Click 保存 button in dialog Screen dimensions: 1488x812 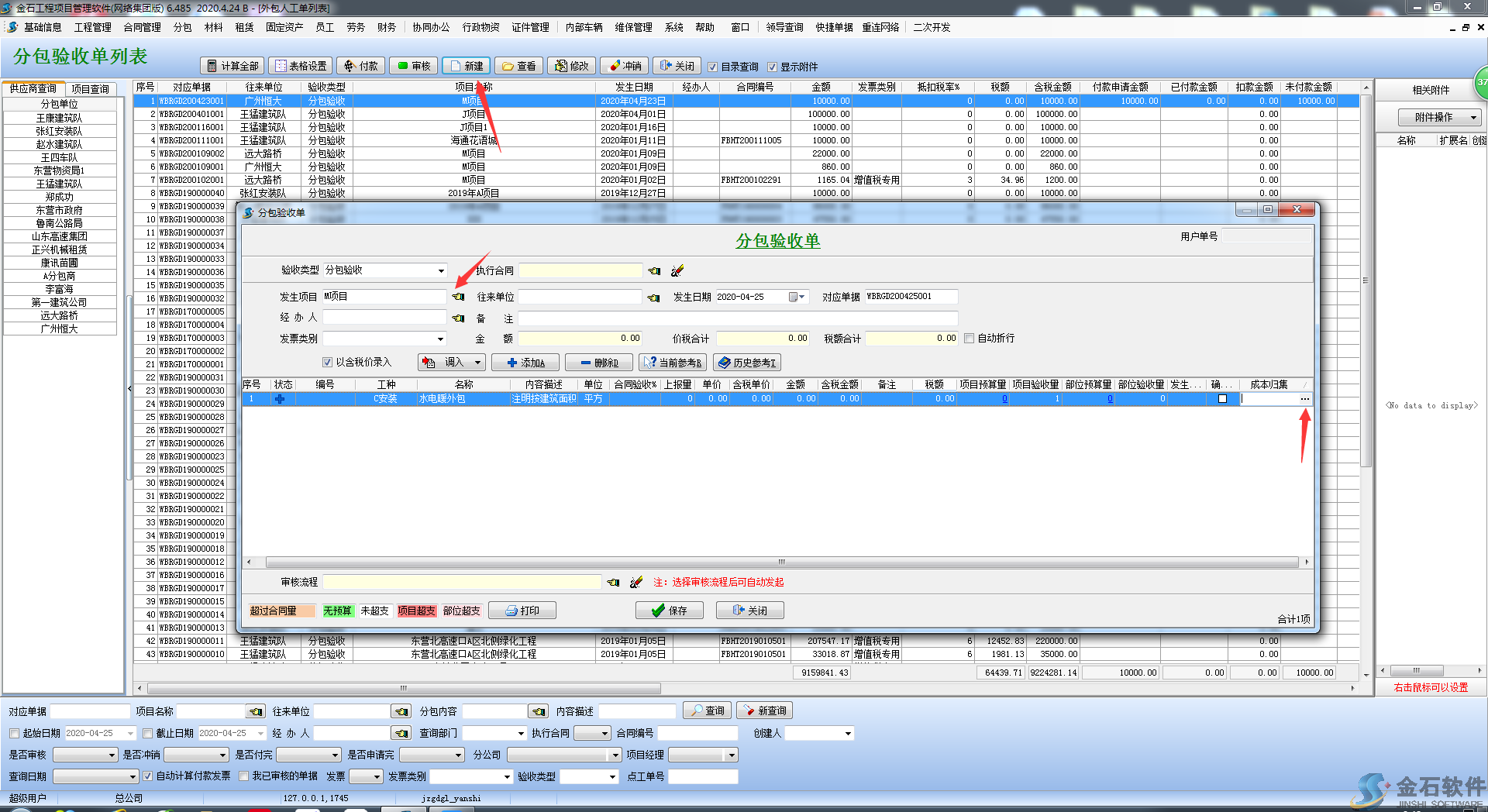pos(670,611)
